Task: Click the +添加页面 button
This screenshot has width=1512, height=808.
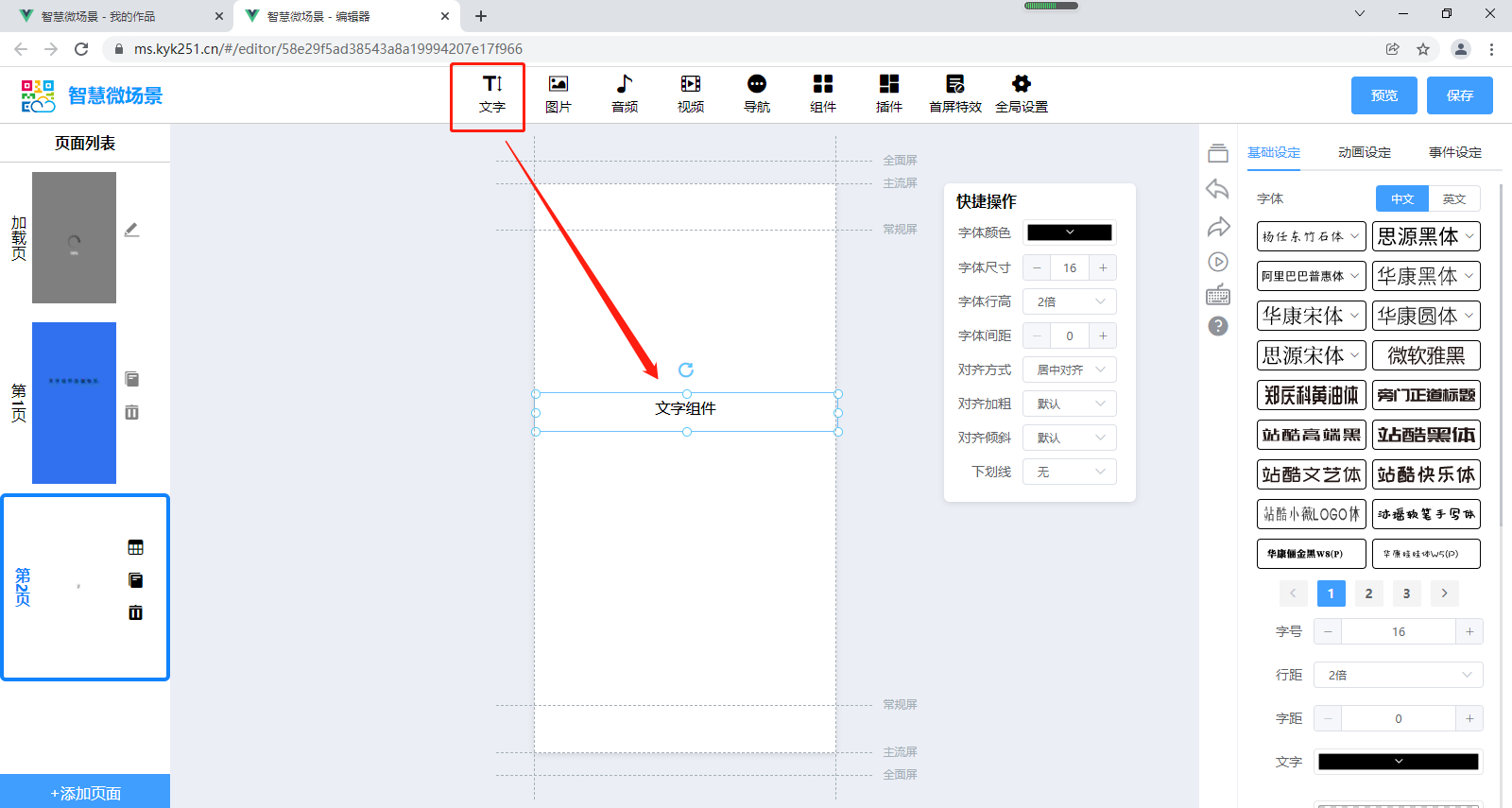Action: (x=85, y=793)
